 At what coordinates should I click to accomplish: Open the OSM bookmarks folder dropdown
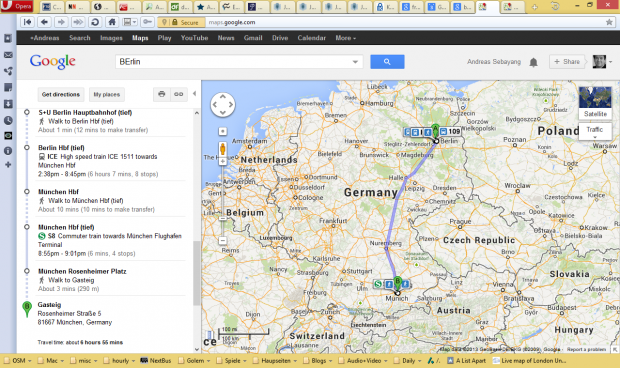(18, 360)
